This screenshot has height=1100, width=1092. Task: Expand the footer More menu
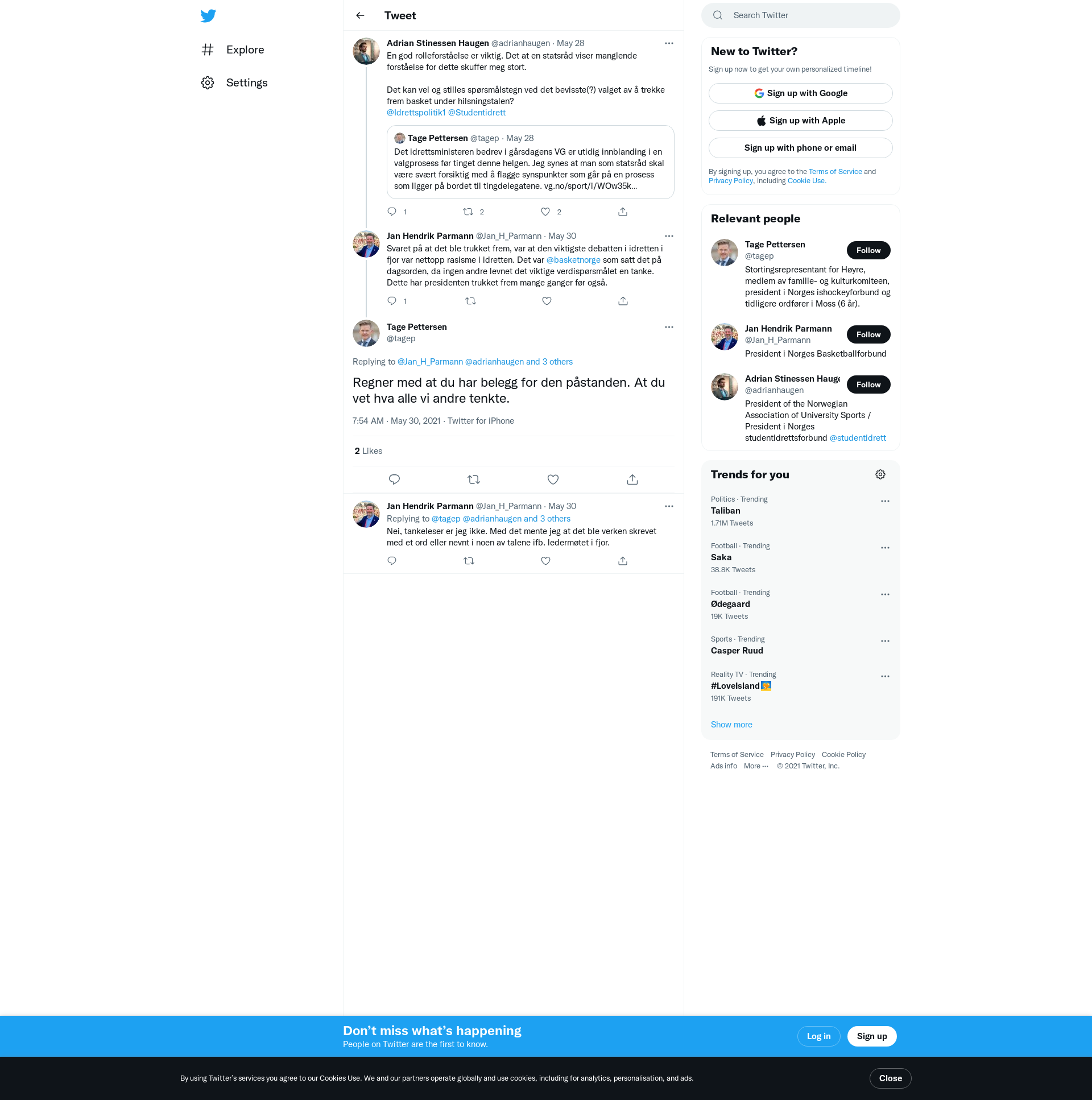coord(755,766)
